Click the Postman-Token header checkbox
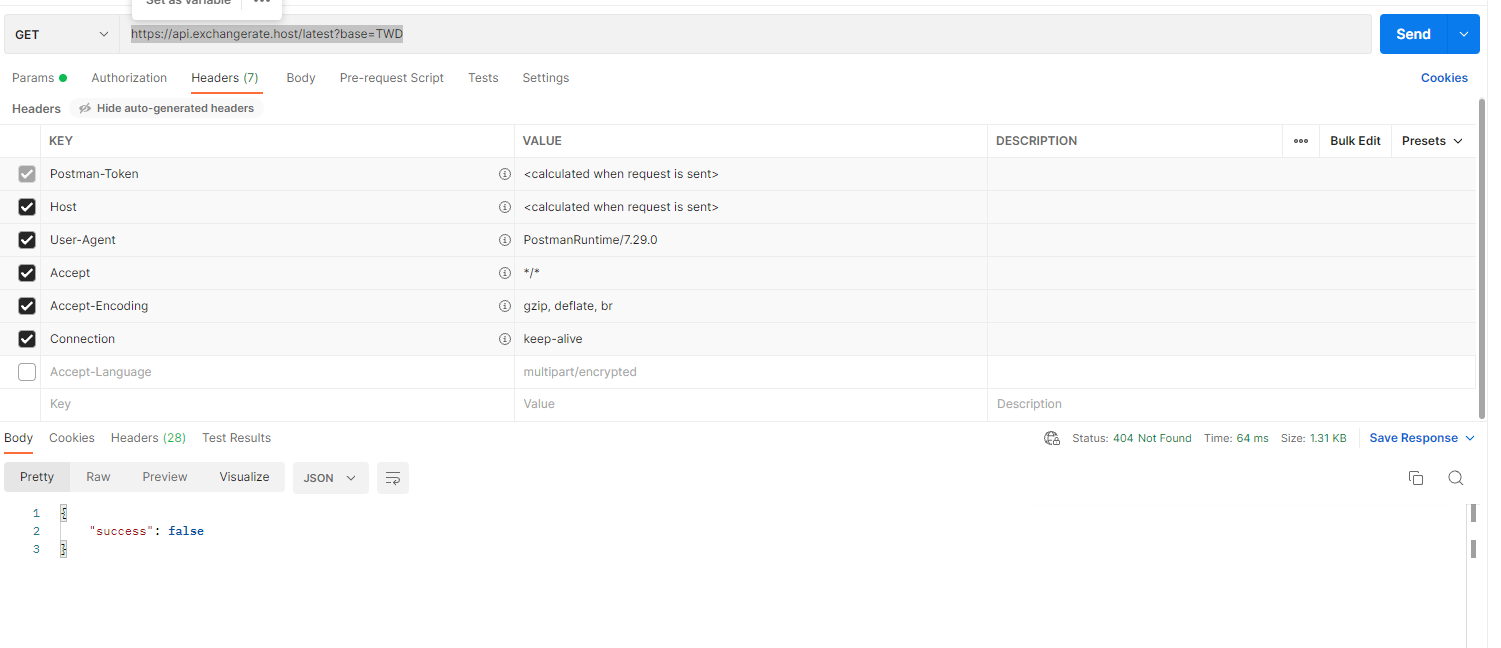Screen dimensions: 1501x648 coord(27,174)
